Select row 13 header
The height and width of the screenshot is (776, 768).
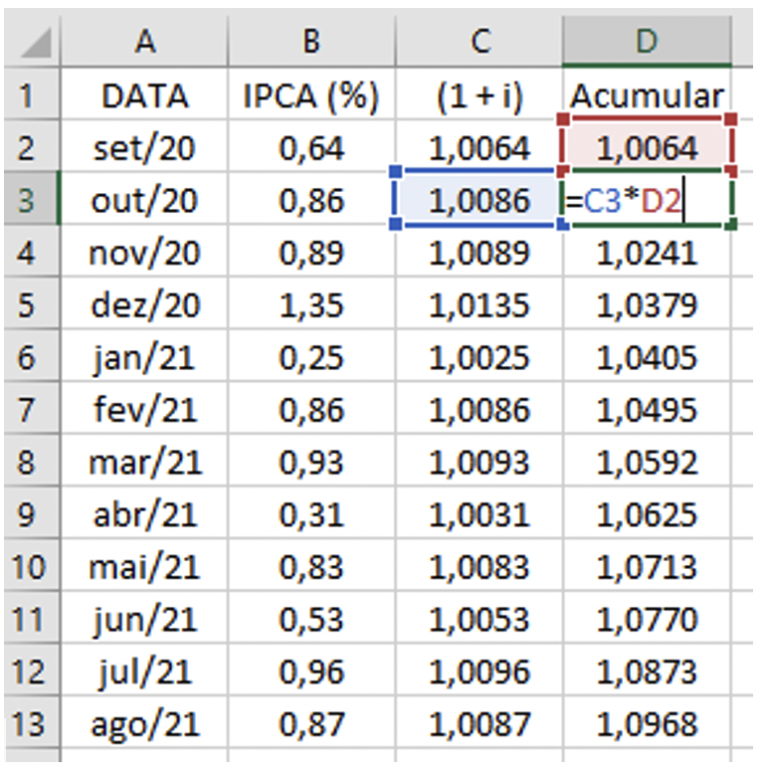pyautogui.click(x=33, y=723)
